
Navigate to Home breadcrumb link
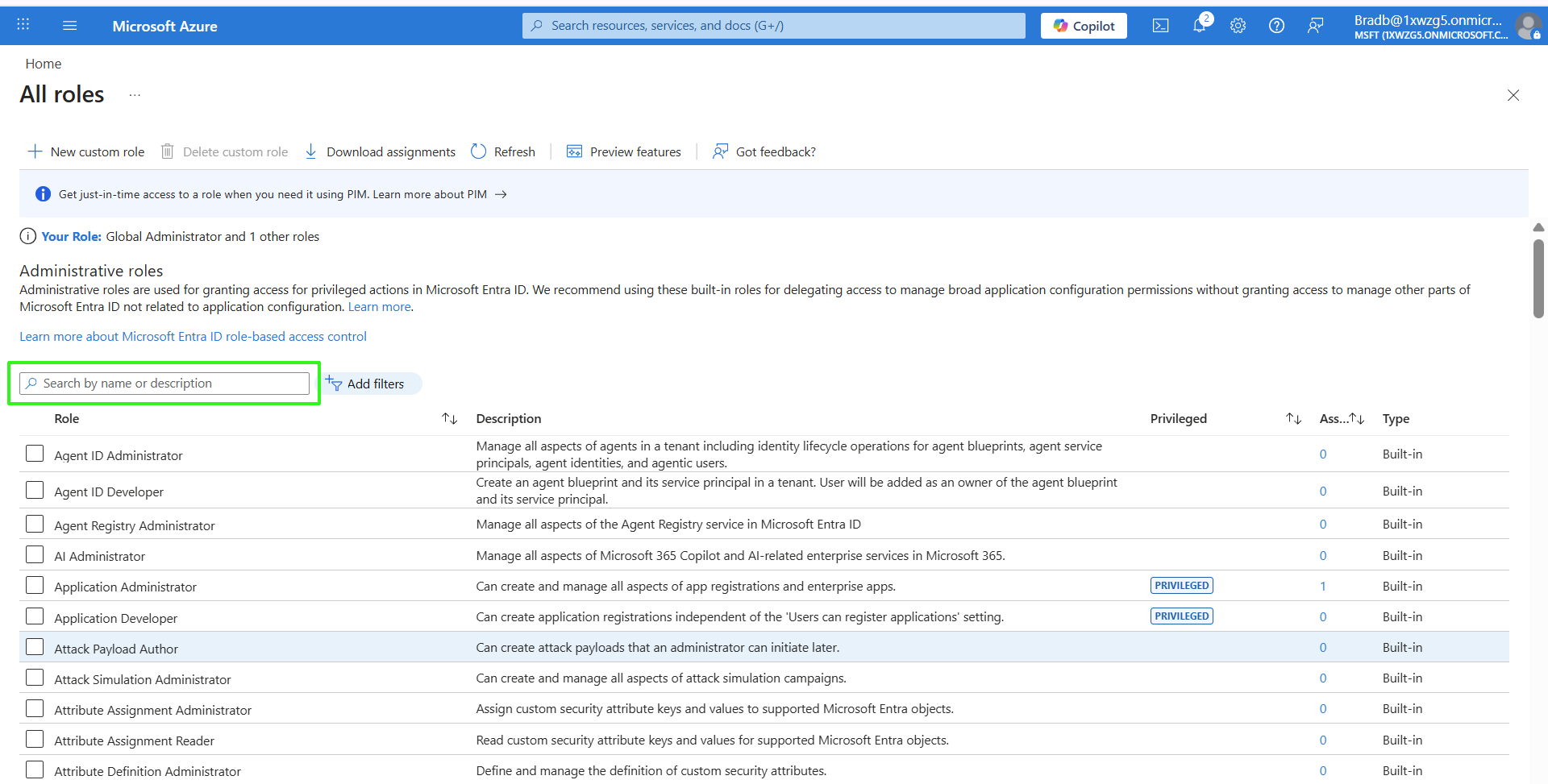[44, 64]
